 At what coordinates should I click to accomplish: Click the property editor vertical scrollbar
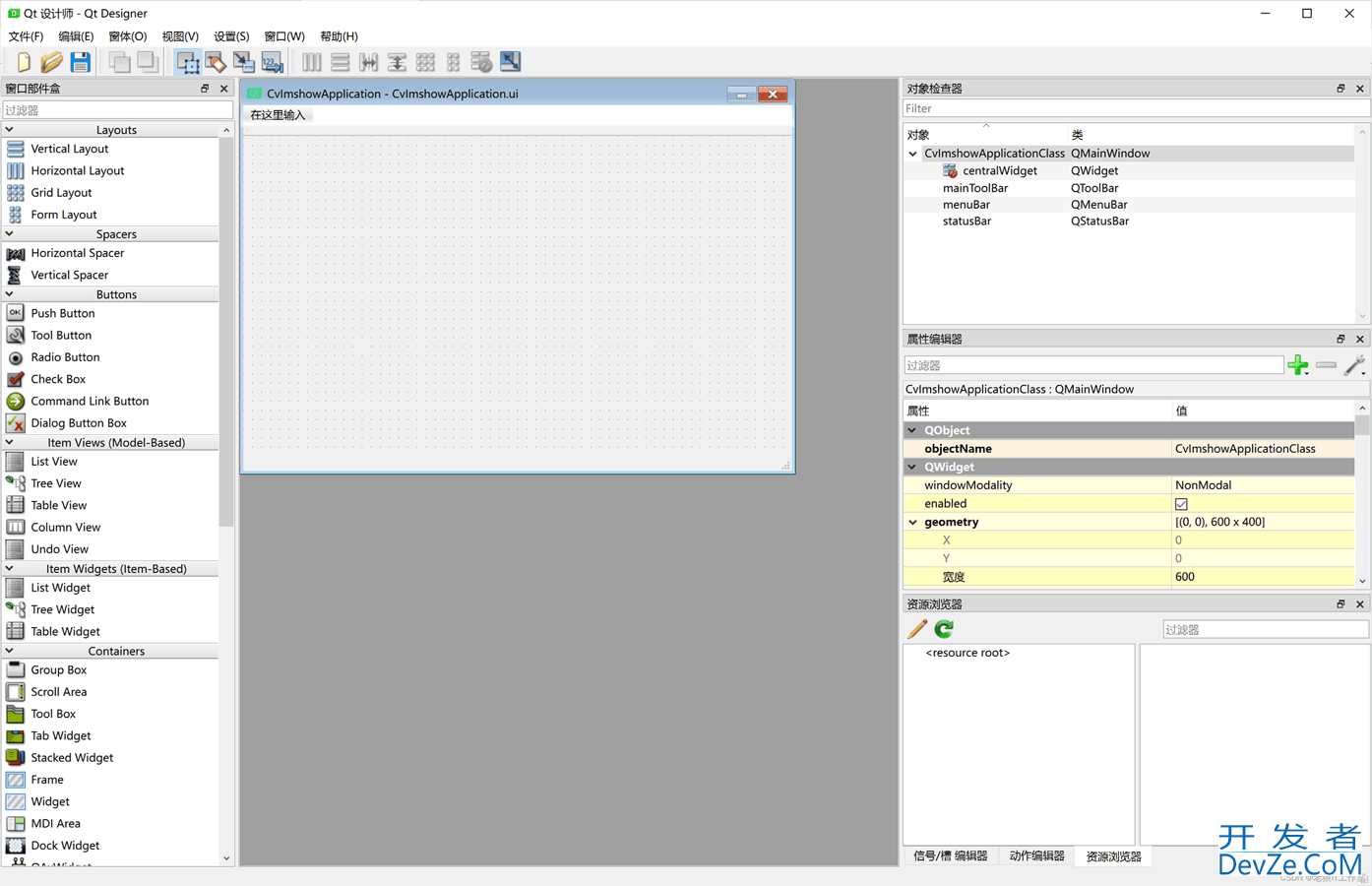[1362, 425]
